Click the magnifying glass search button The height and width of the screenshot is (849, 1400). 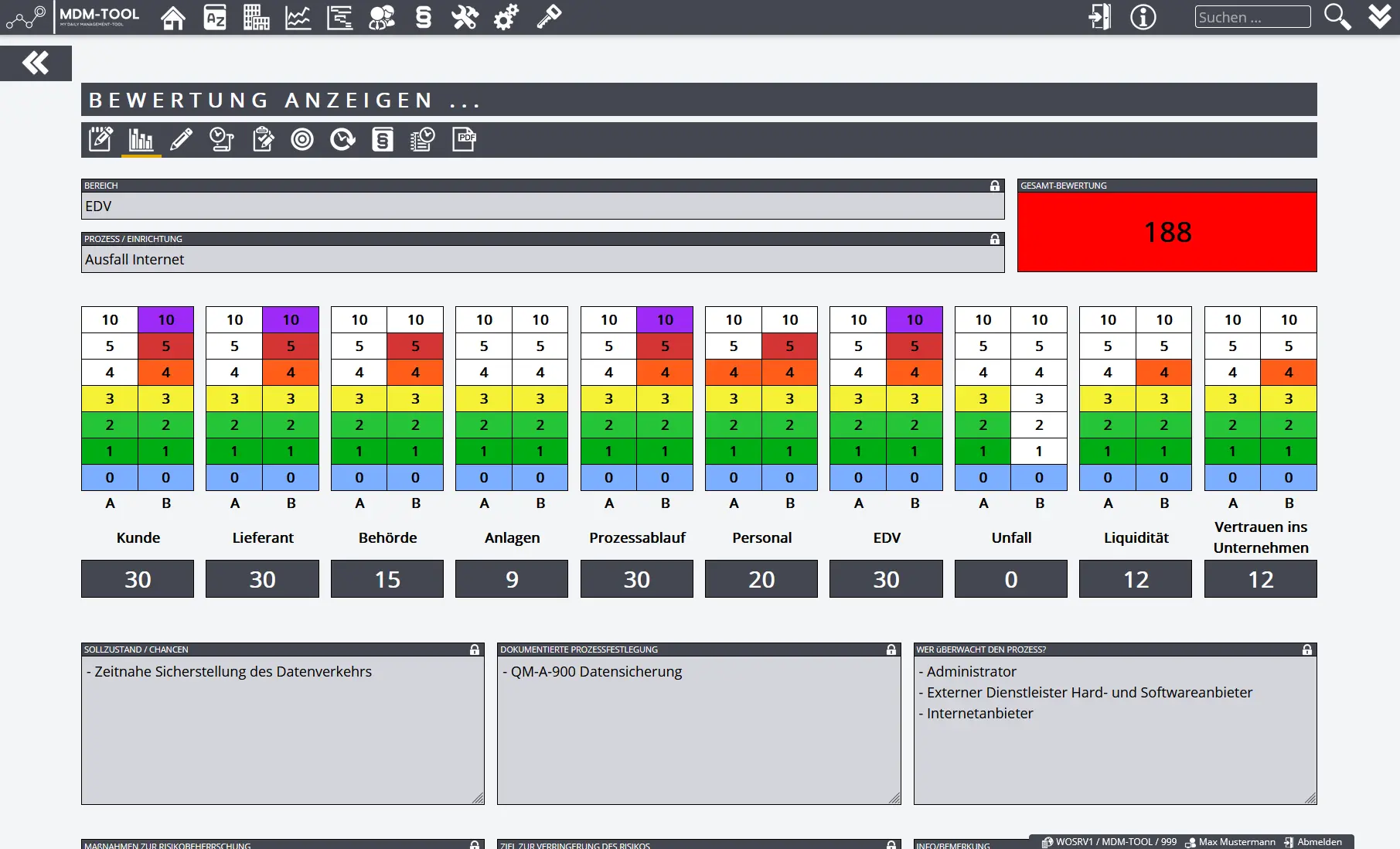pyautogui.click(x=1337, y=17)
